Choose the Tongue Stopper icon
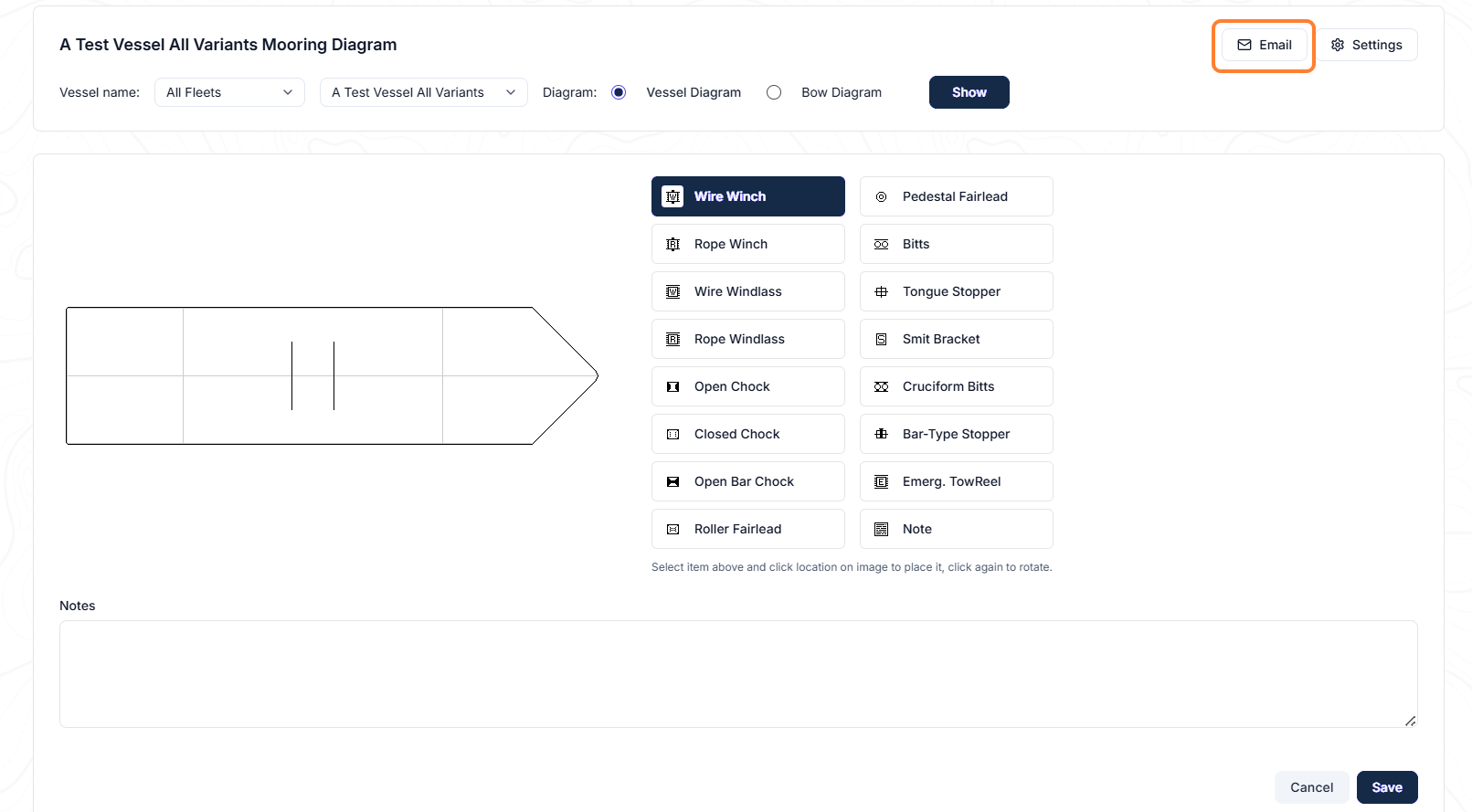The image size is (1472, 812). (x=882, y=291)
